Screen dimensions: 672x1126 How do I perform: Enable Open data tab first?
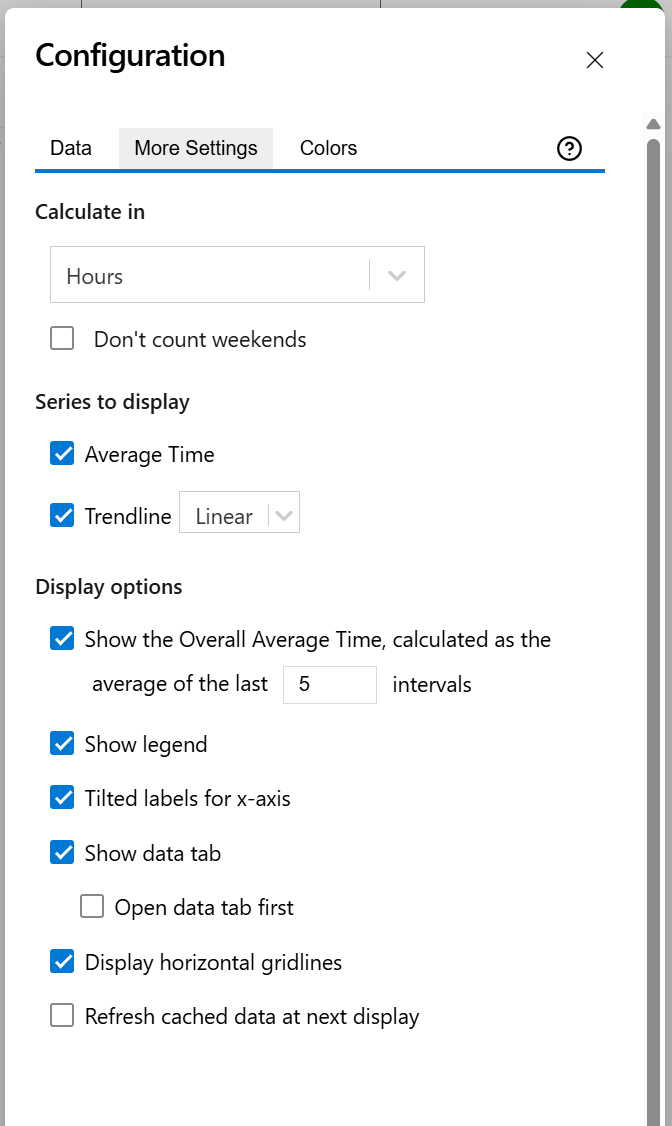(x=92, y=906)
